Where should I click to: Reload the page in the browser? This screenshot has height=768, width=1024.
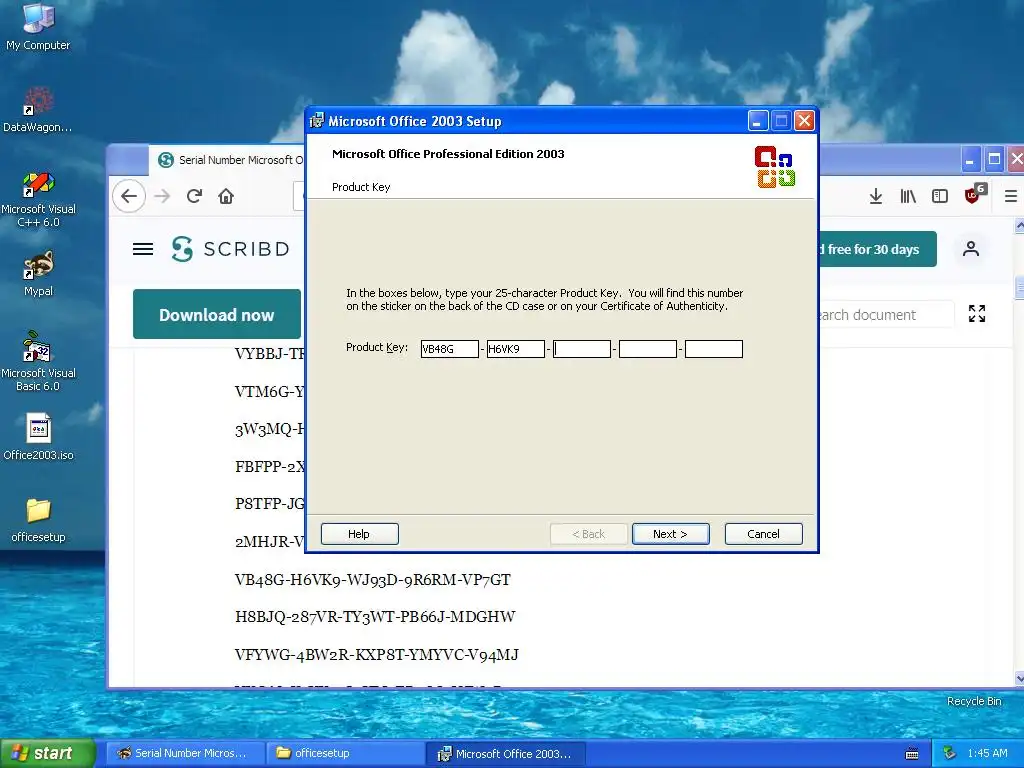coord(194,196)
